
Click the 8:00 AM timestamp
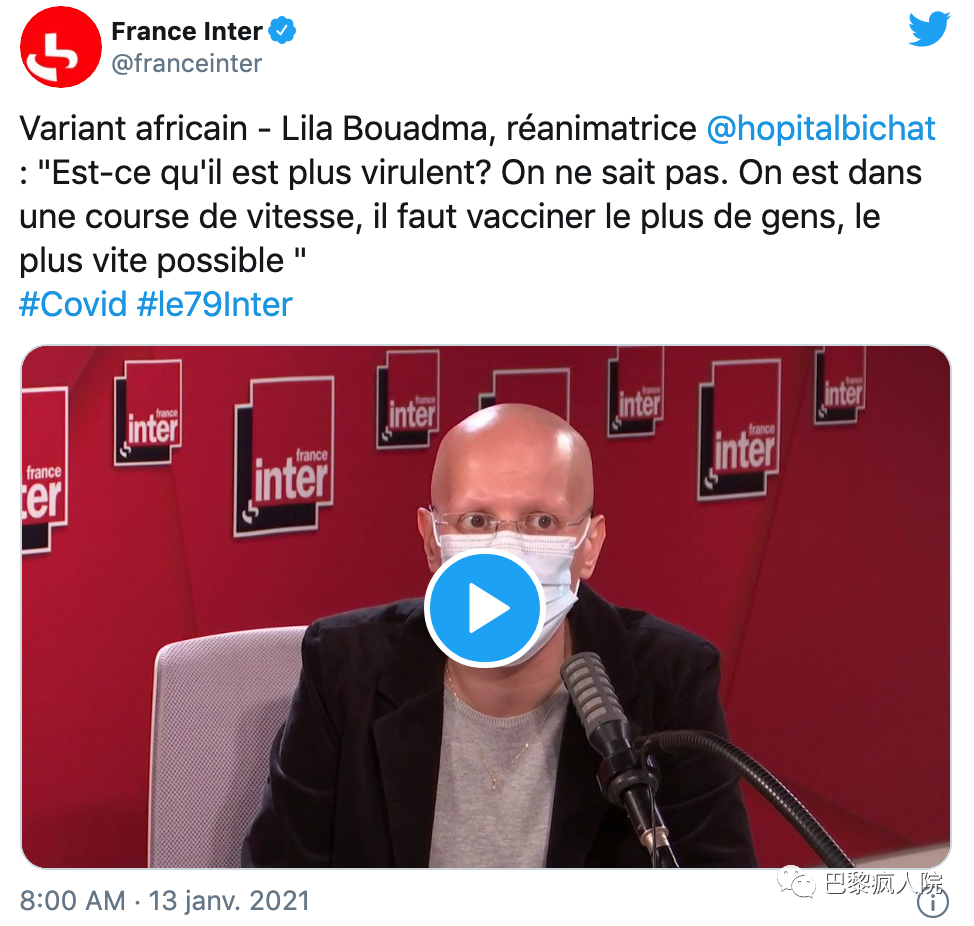click(73, 901)
